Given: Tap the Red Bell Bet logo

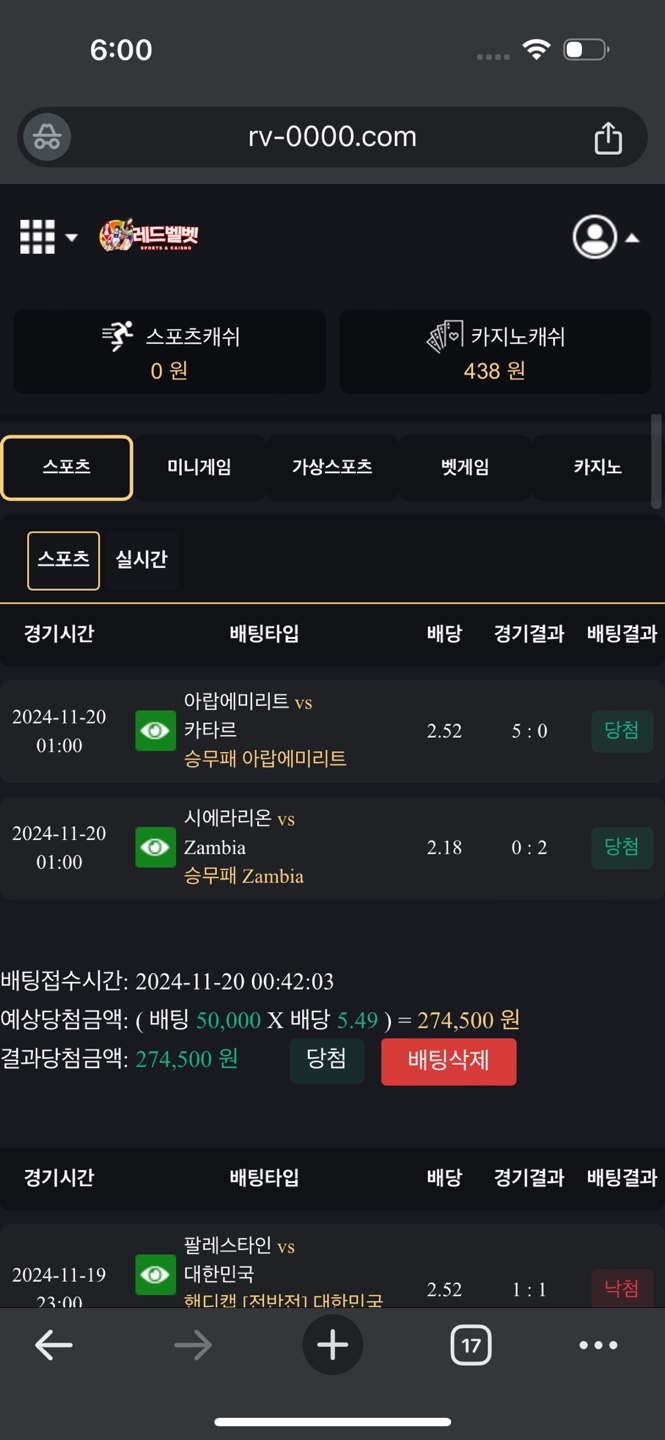Looking at the screenshot, I should pyautogui.click(x=150, y=236).
